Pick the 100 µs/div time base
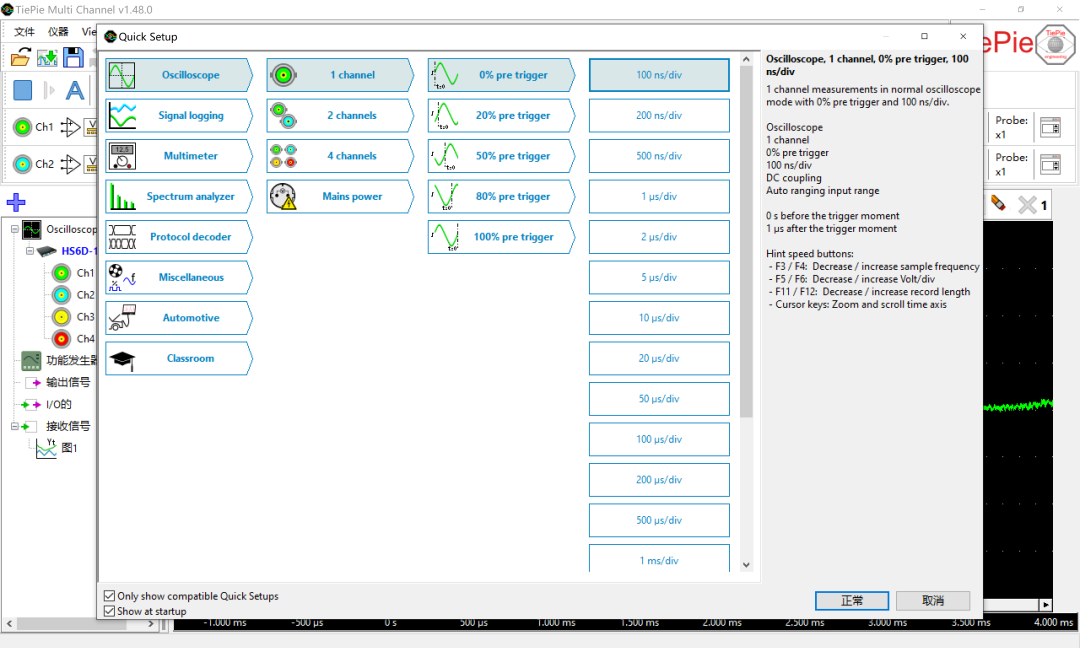 [x=659, y=439]
